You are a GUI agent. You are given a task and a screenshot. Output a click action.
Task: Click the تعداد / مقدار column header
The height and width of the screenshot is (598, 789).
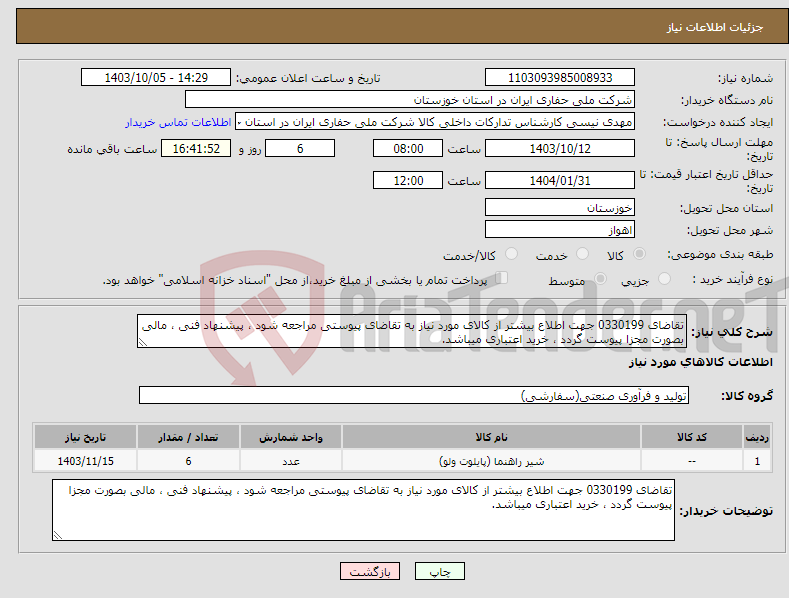[x=188, y=437]
